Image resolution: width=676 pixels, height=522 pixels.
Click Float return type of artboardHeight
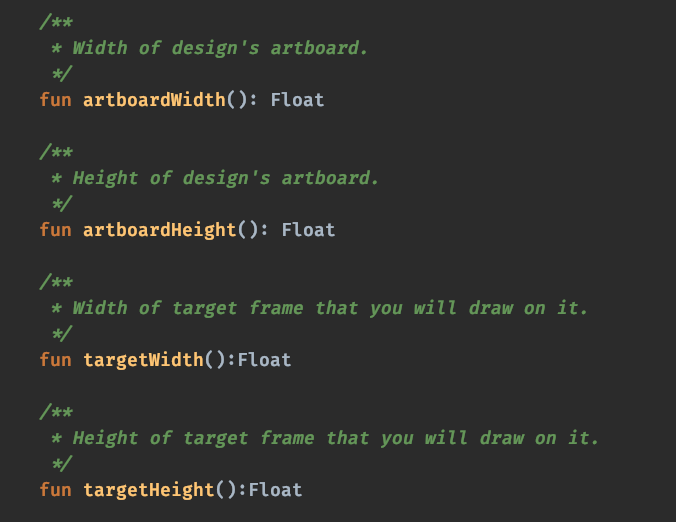pos(308,230)
